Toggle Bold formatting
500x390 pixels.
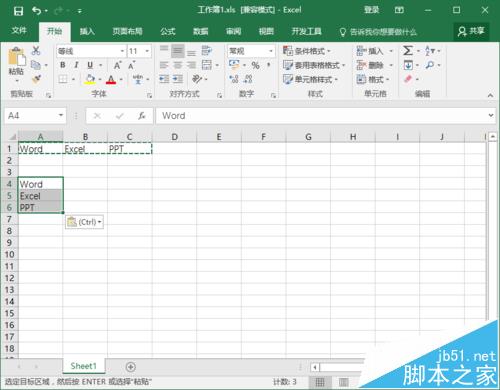click(x=63, y=65)
